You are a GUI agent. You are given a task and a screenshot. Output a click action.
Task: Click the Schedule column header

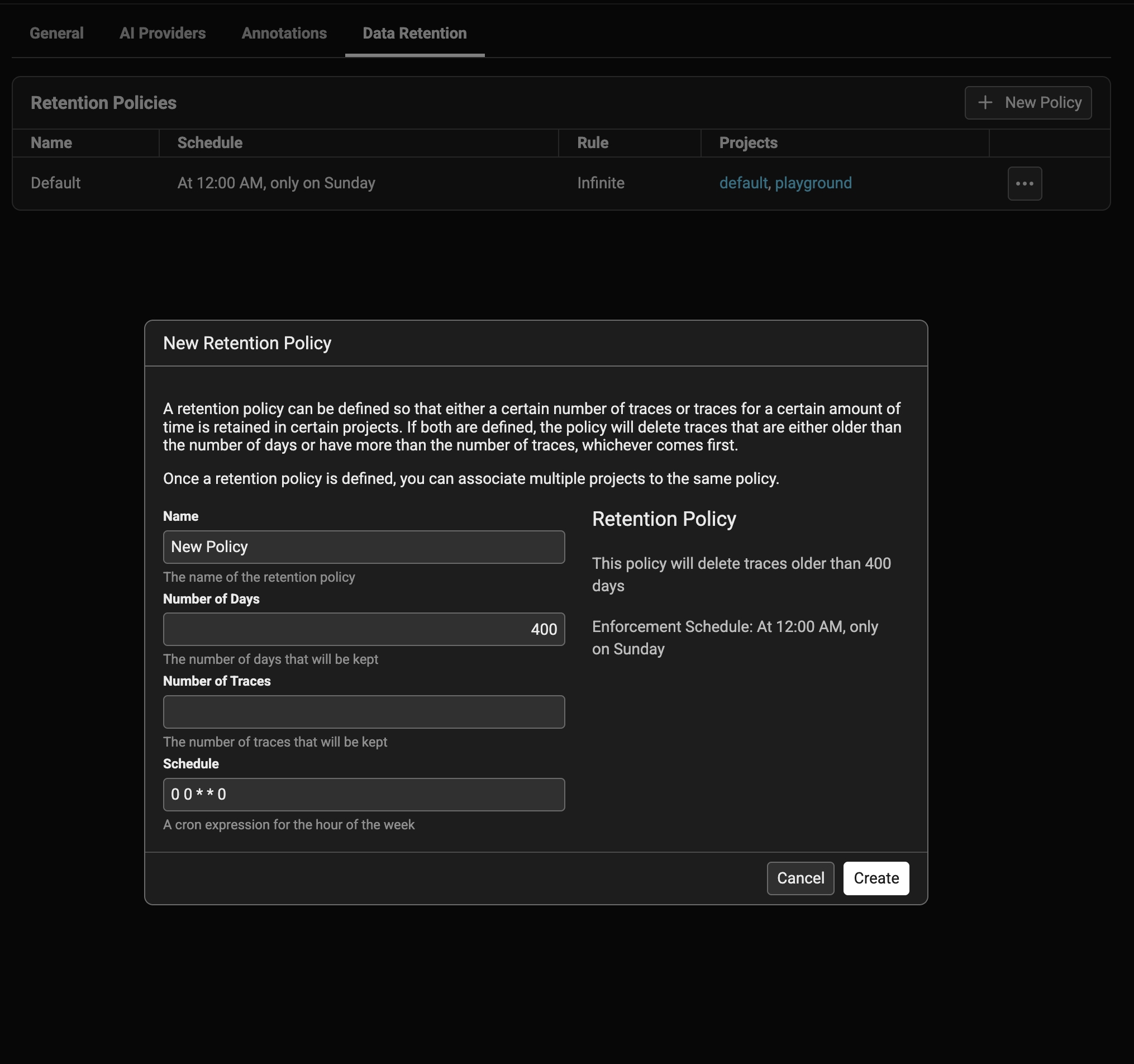coord(209,142)
